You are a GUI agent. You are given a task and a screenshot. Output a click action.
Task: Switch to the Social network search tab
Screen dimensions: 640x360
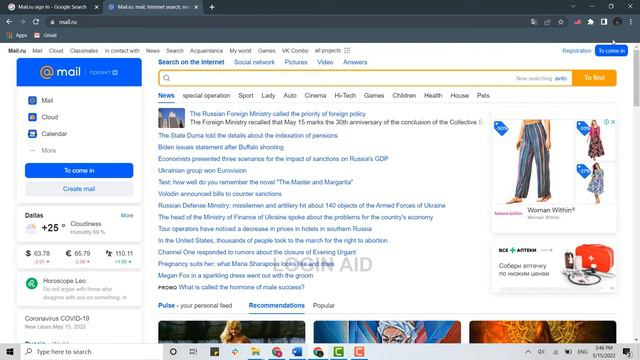pyautogui.click(x=254, y=62)
